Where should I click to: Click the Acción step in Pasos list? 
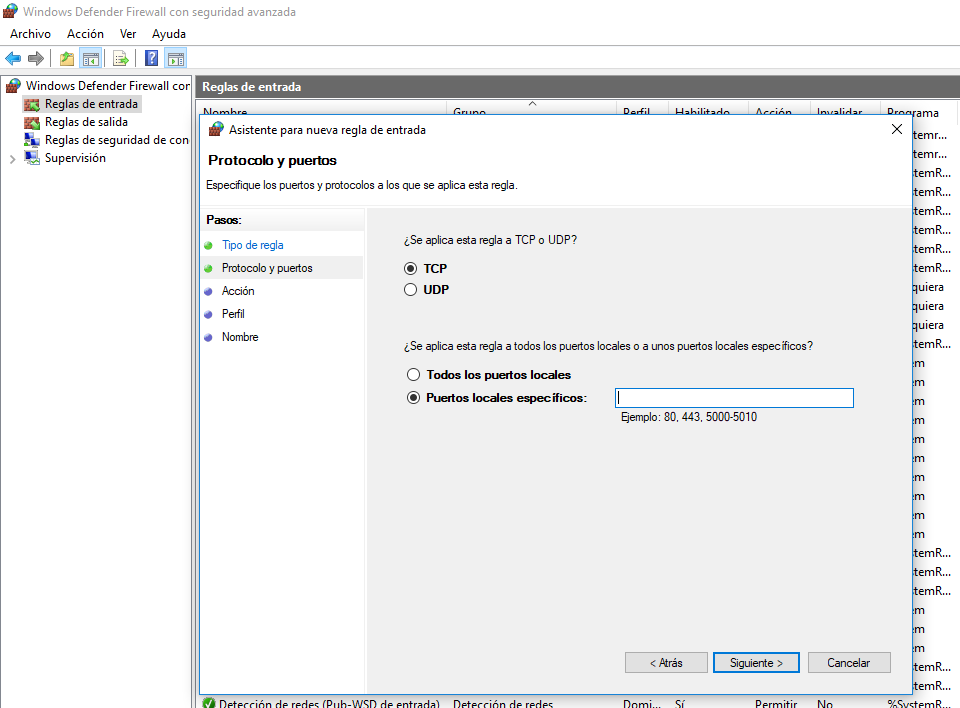pos(238,291)
